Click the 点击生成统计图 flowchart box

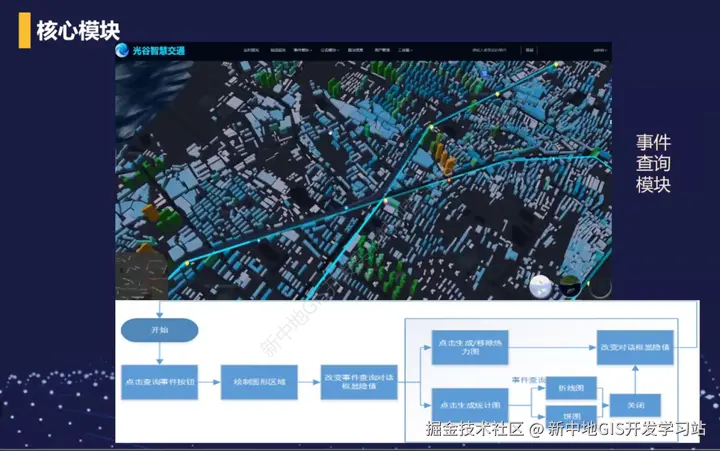click(x=470, y=405)
